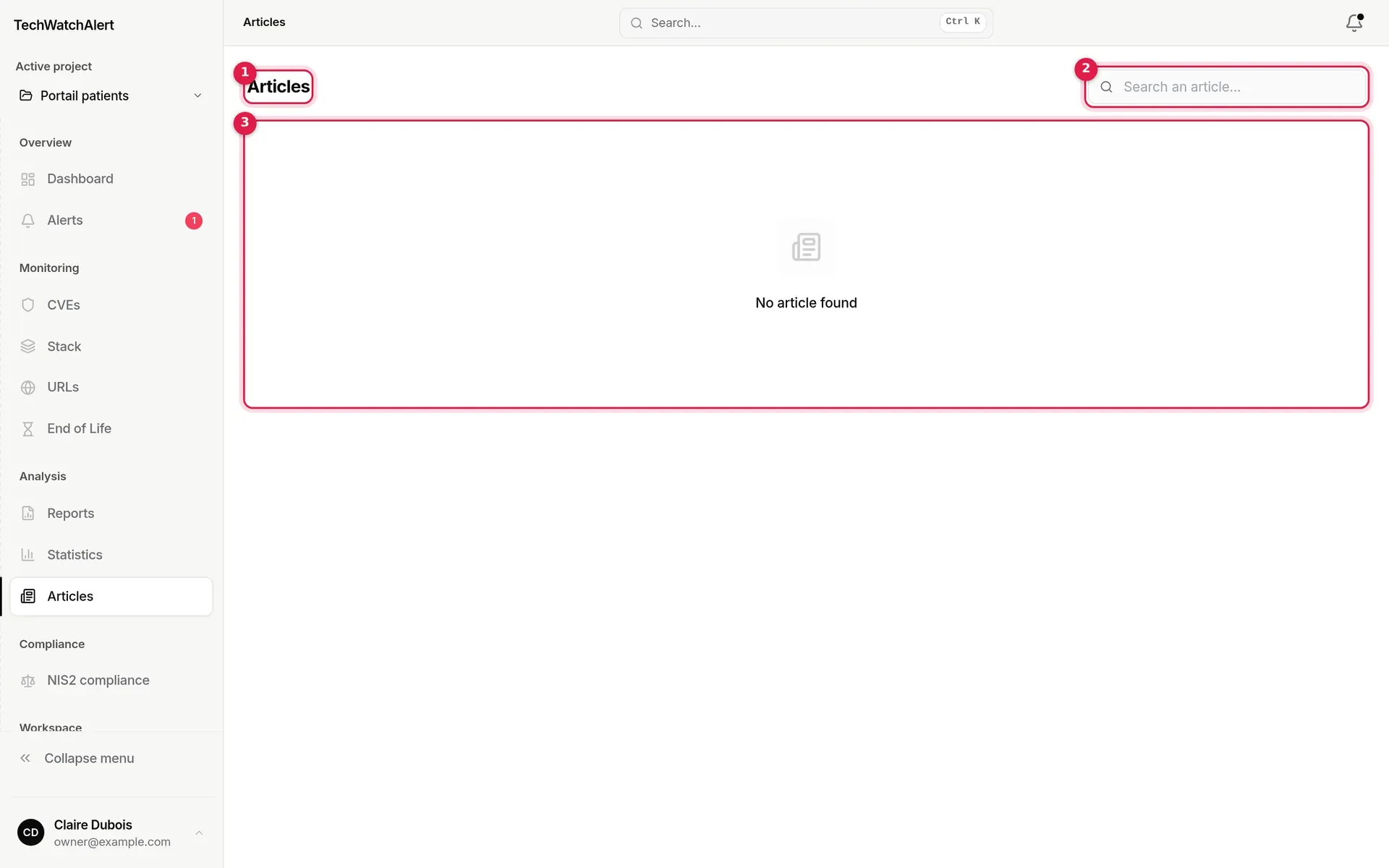Click the Claire Dubois name
Image resolution: width=1389 pixels, height=868 pixels.
[93, 825]
